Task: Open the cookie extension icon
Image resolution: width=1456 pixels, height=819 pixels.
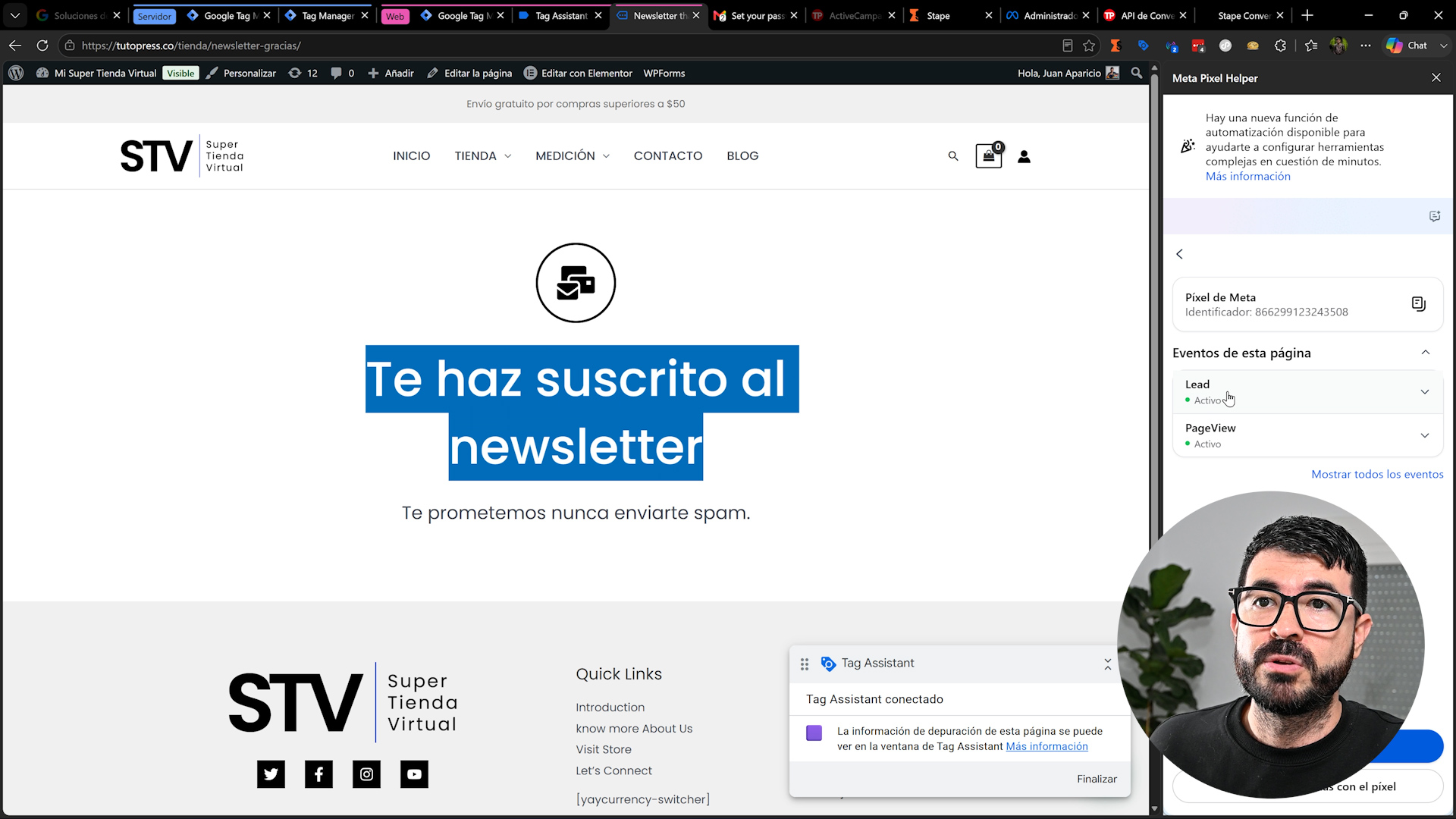Action: point(1253,45)
